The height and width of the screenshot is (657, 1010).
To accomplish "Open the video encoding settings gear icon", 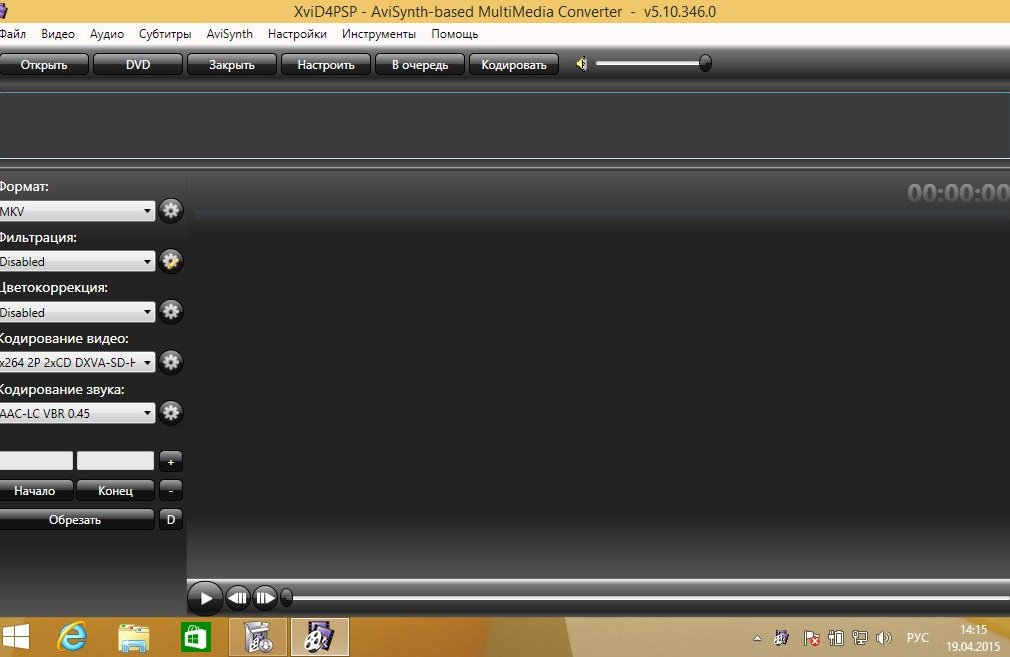I will coord(171,362).
